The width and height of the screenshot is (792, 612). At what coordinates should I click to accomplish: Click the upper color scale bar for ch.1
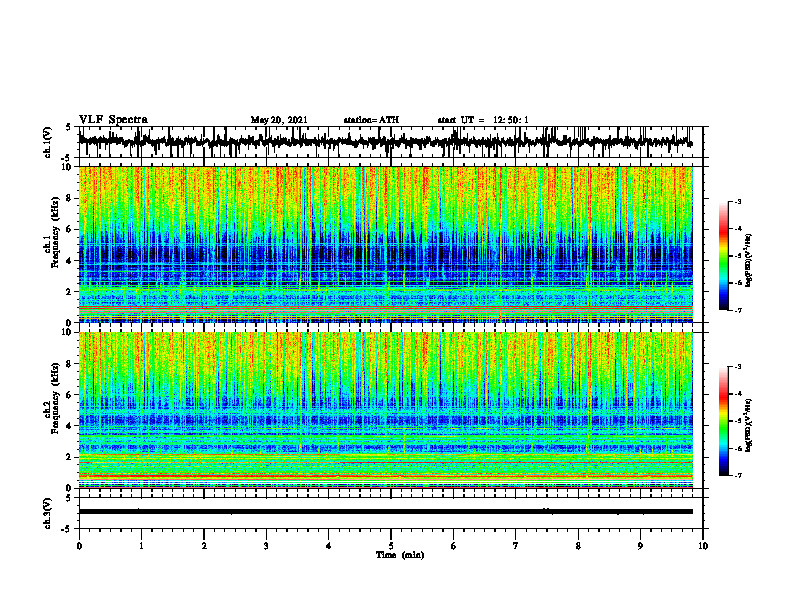pyautogui.click(x=723, y=256)
